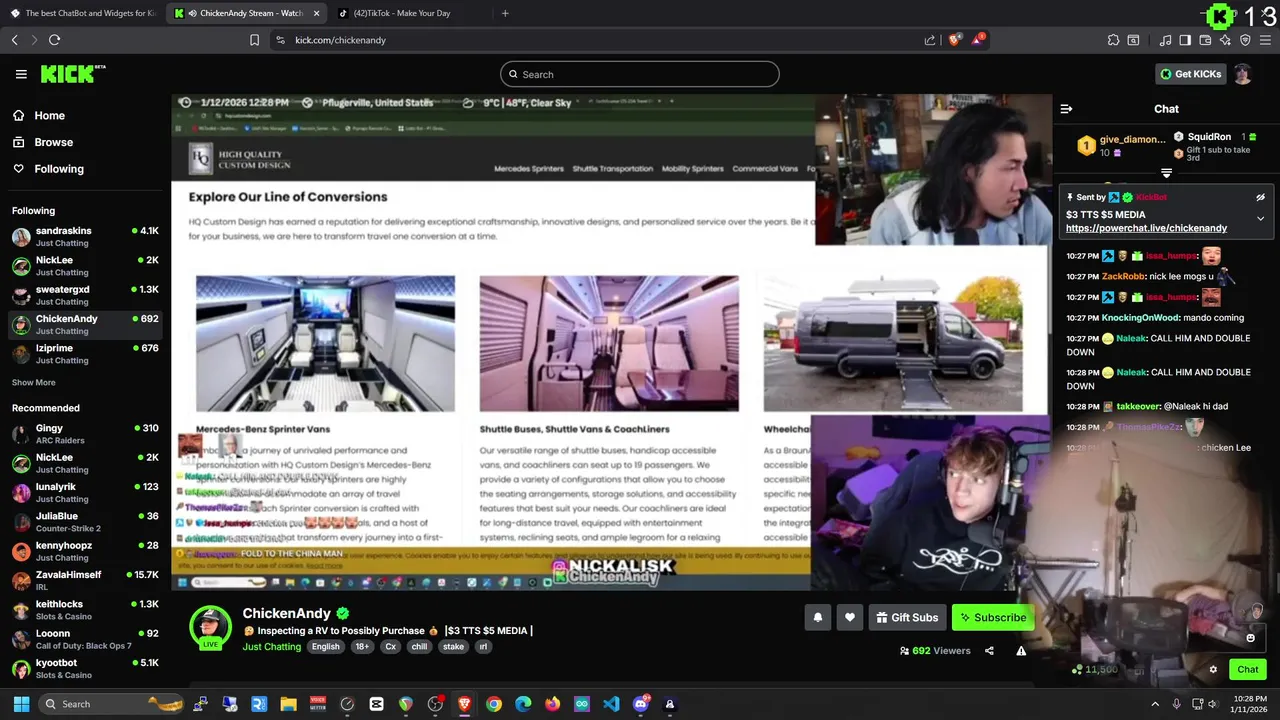Screen dimensions: 1280x720
Task: Close the ChickenAndy Stream tab
Action: click(317, 13)
